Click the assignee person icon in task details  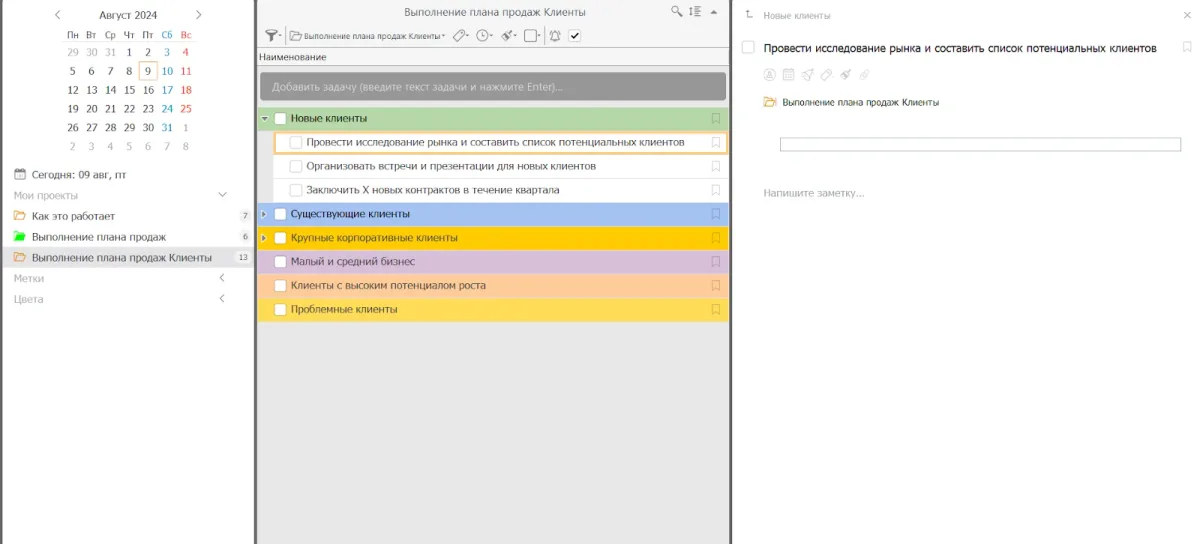tap(769, 75)
